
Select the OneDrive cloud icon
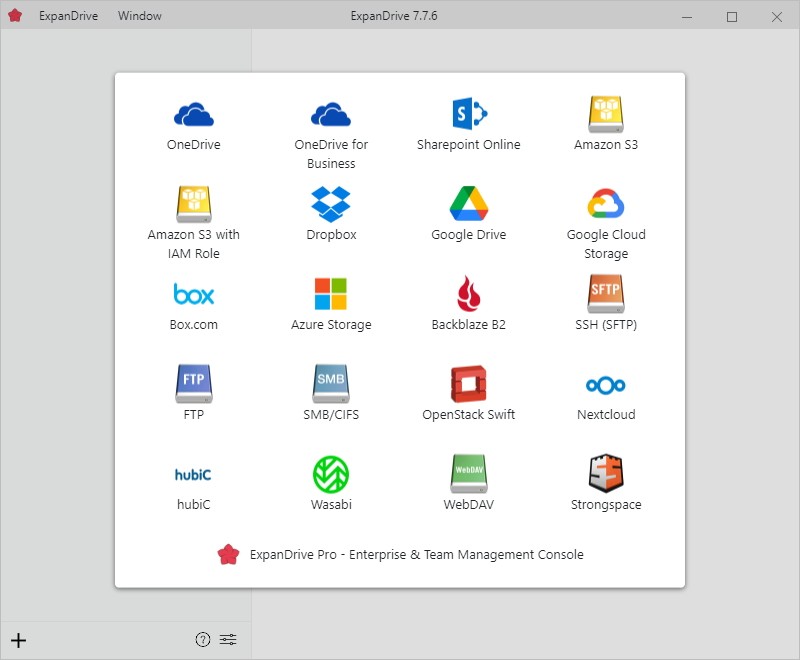pos(193,115)
